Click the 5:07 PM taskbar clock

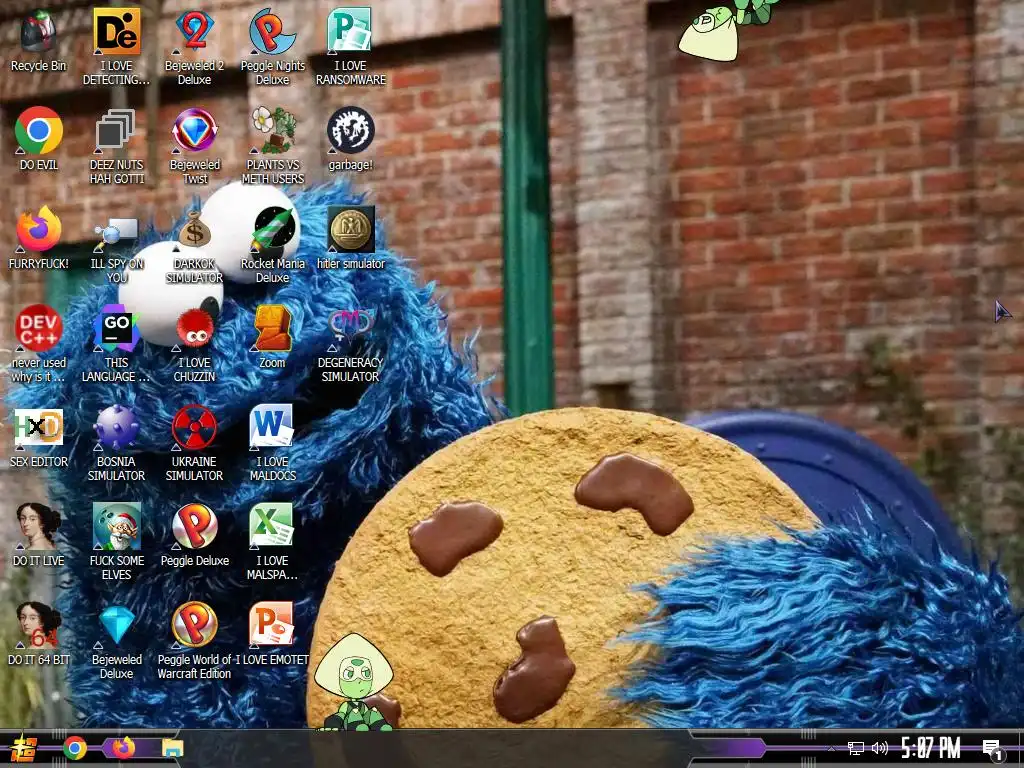click(931, 748)
